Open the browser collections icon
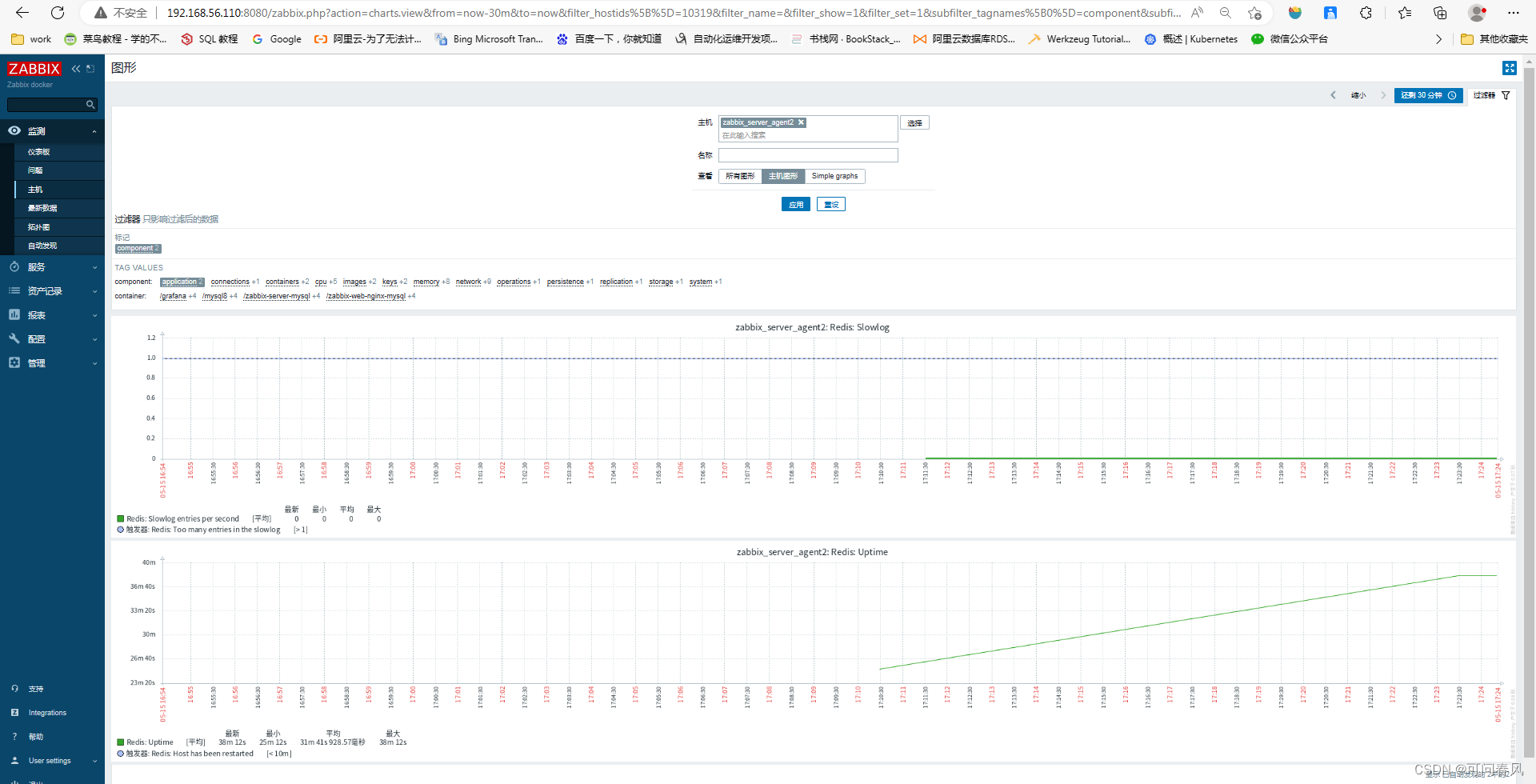This screenshot has height=784, width=1536. point(1440,13)
